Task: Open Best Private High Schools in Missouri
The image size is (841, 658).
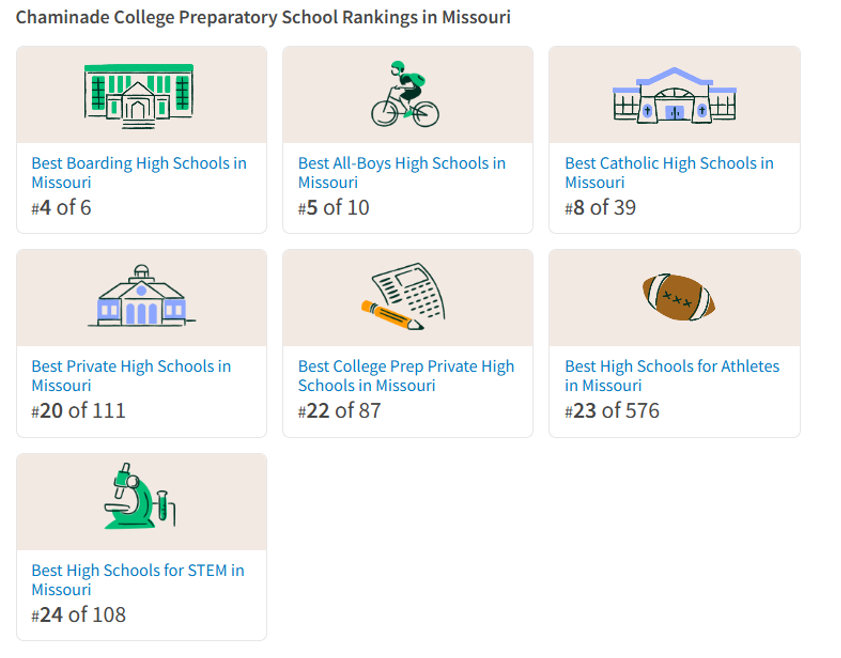Action: pyautogui.click(x=131, y=376)
